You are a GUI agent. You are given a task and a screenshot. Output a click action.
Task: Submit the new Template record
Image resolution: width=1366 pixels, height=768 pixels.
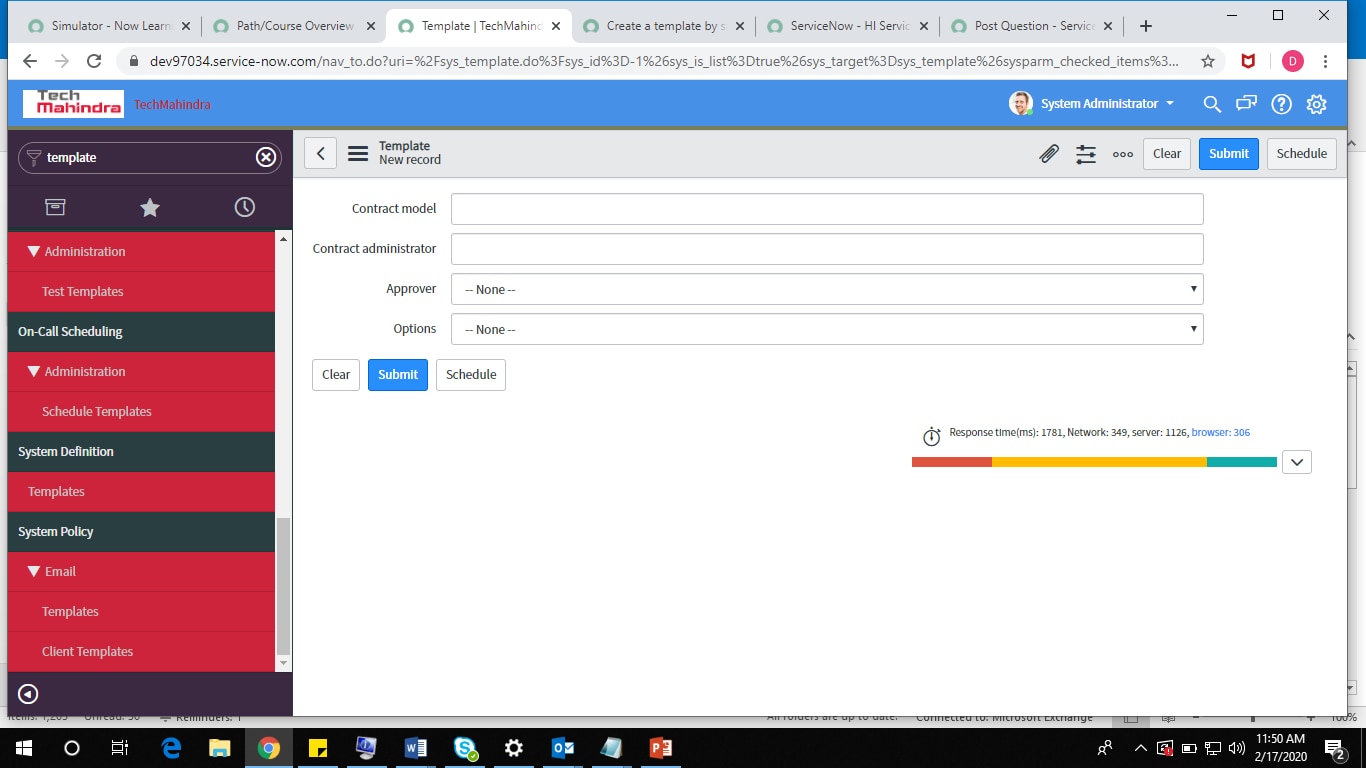point(1228,153)
